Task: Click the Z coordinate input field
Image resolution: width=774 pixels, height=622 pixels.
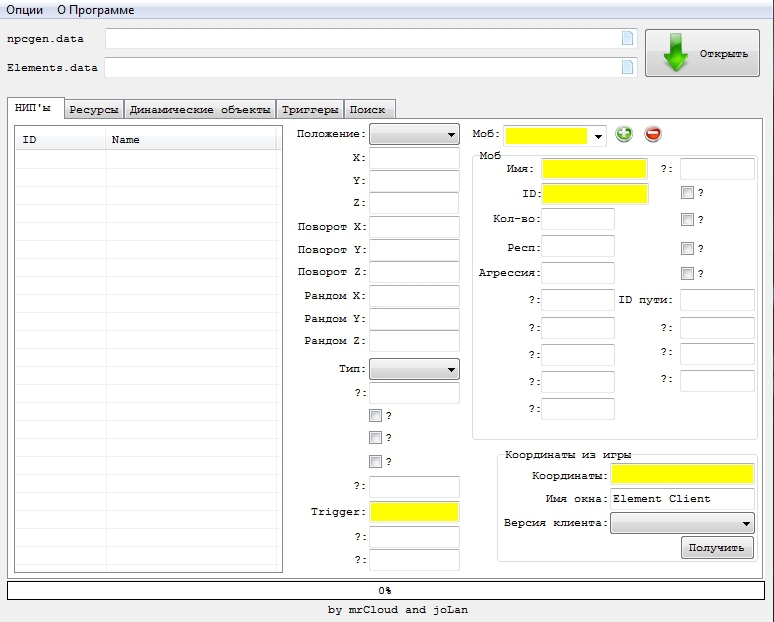Action: click(414, 203)
